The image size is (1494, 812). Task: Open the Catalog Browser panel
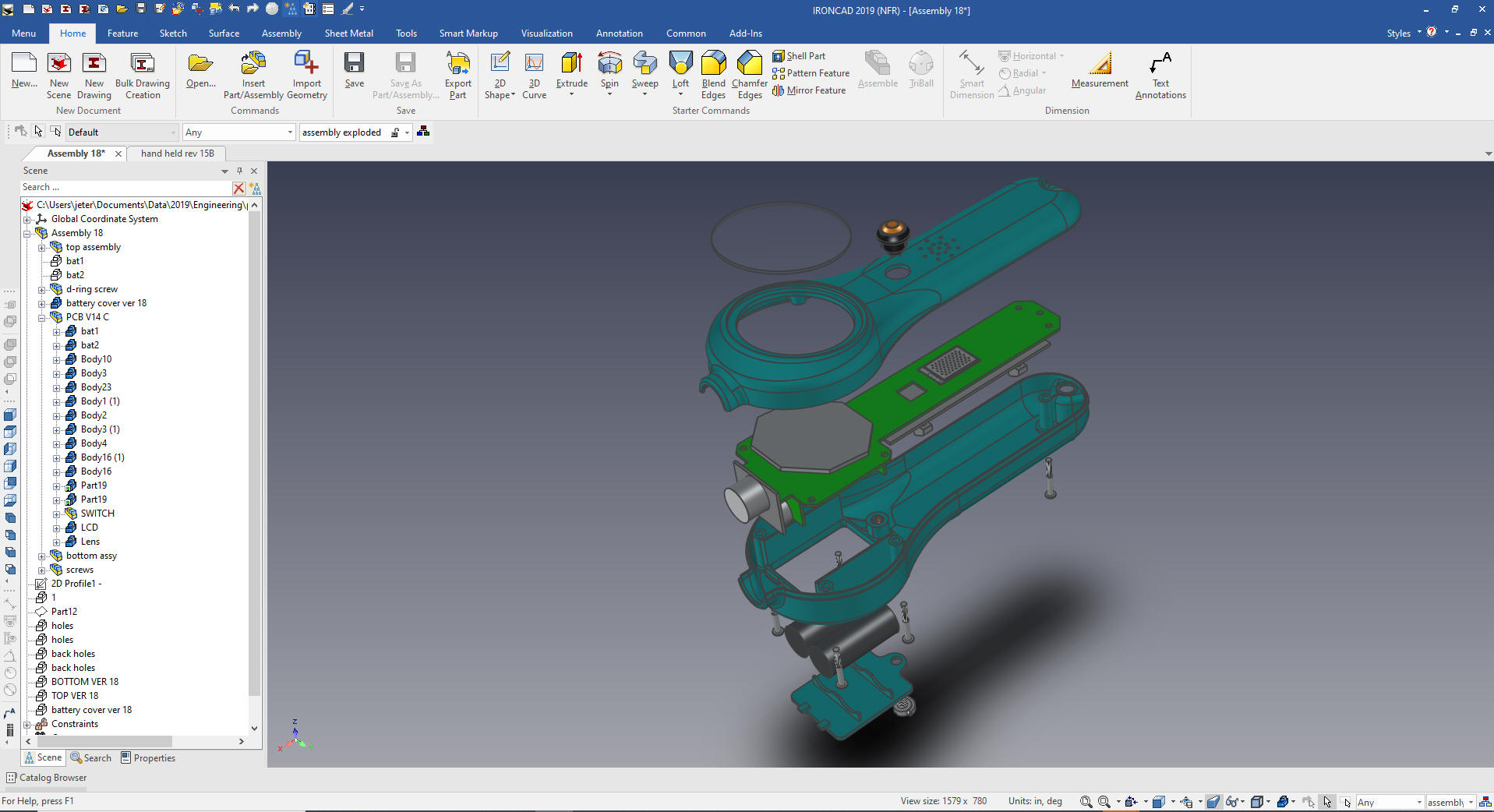(x=47, y=778)
